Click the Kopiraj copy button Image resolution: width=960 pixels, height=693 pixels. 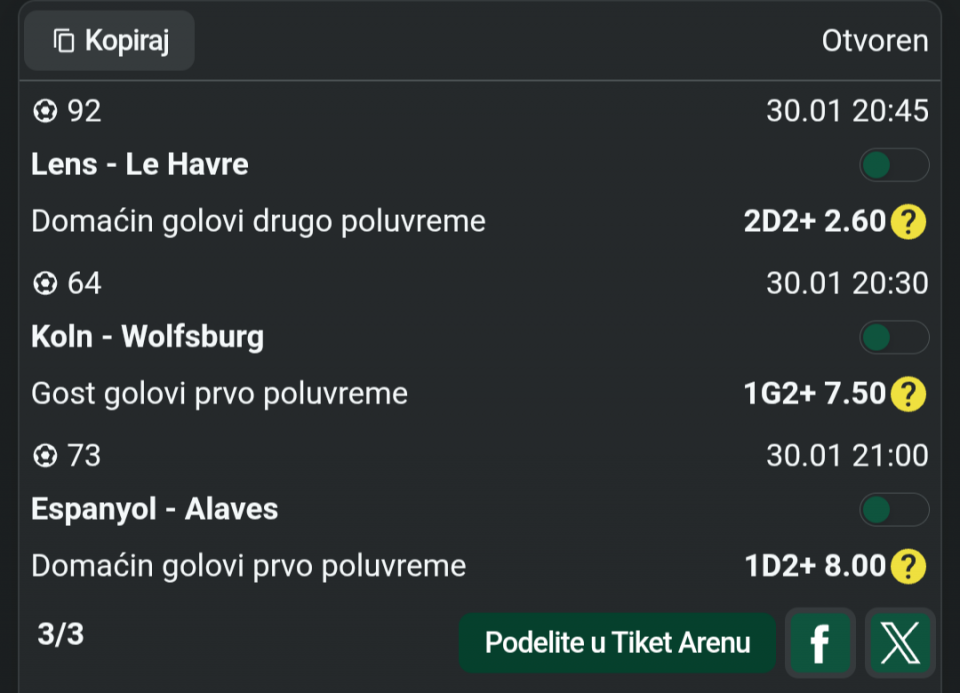click(x=110, y=41)
